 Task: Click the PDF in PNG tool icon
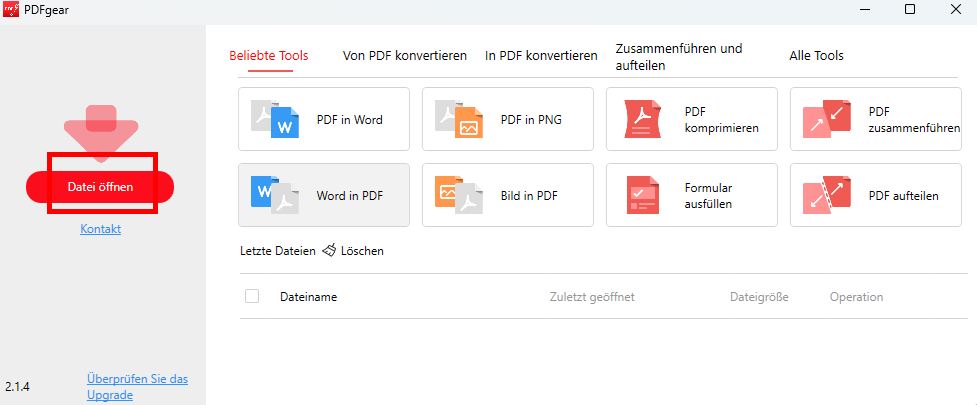(x=459, y=119)
